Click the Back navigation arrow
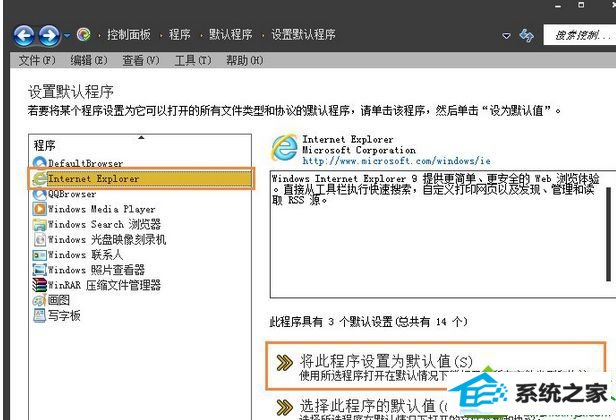This screenshot has height=420, width=616. (x=24, y=36)
